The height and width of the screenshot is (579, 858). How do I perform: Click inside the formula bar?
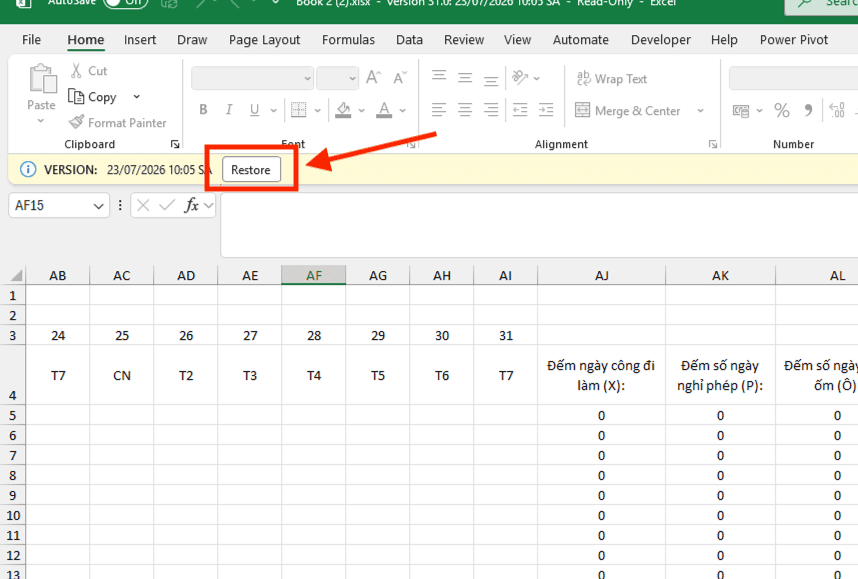pos(539,224)
